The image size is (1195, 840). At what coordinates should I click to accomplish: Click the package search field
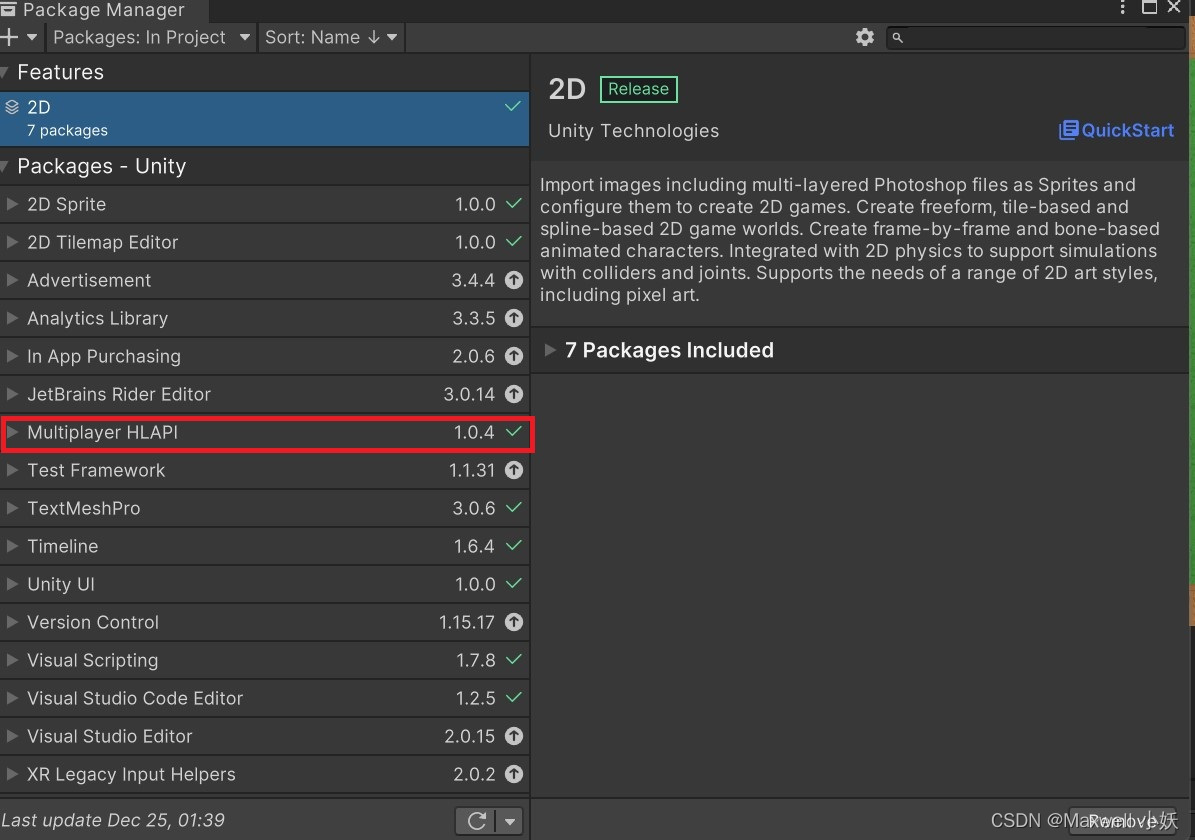1035,37
